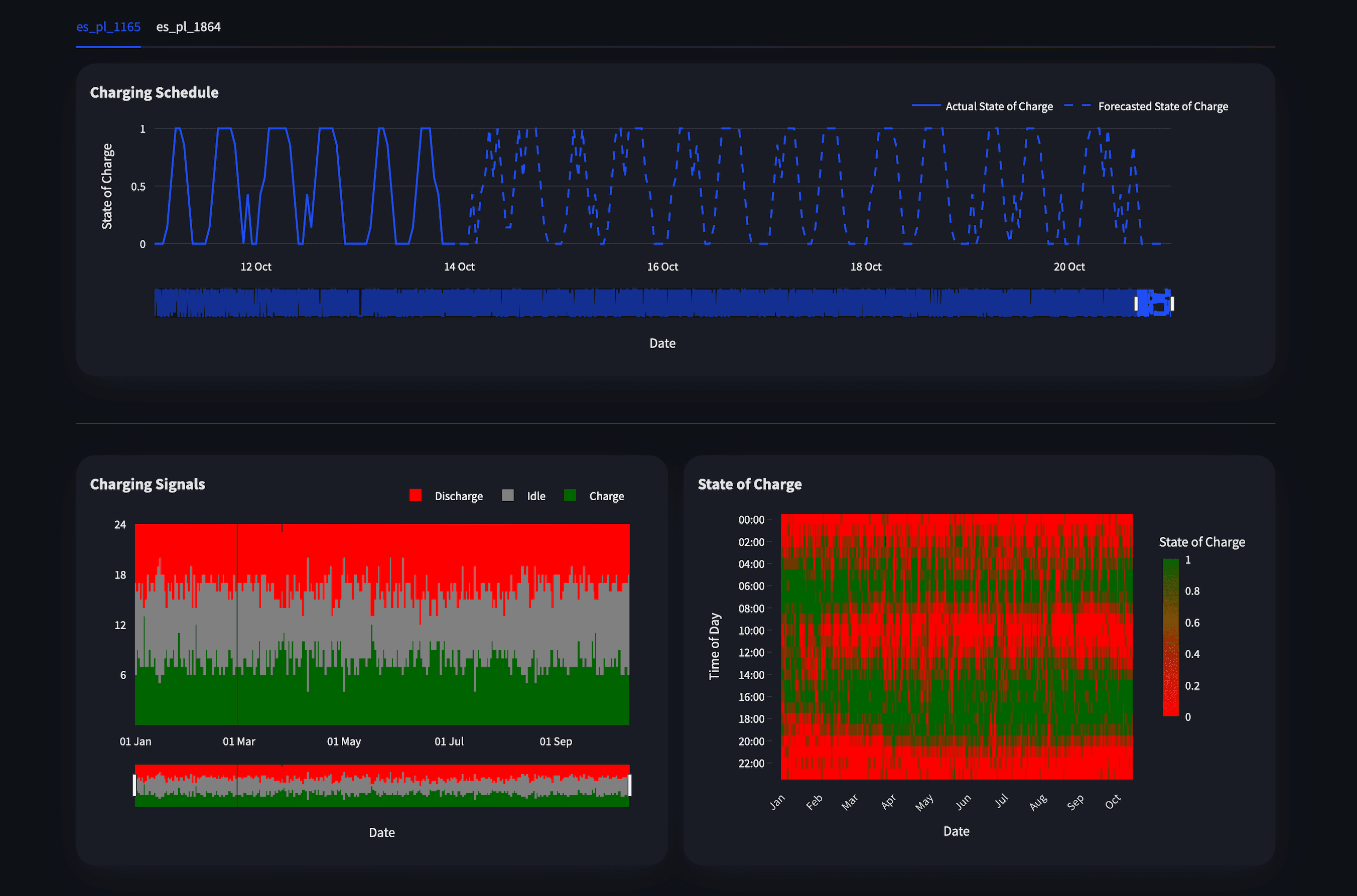Click the 18:00 time of day label
This screenshot has width=1357, height=896.
tap(751, 718)
